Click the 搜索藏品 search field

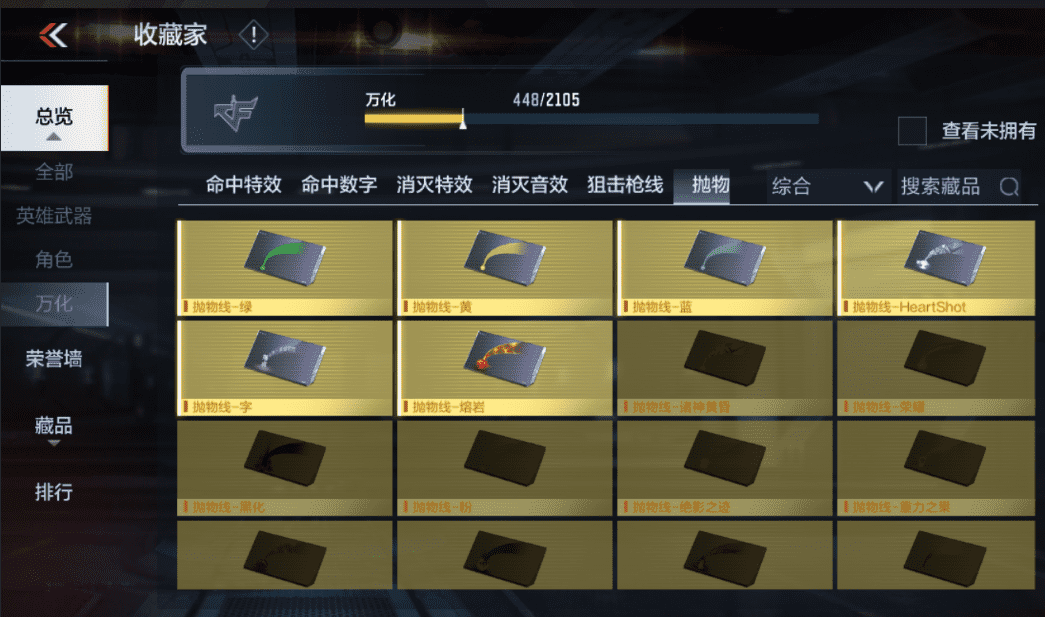coord(959,187)
